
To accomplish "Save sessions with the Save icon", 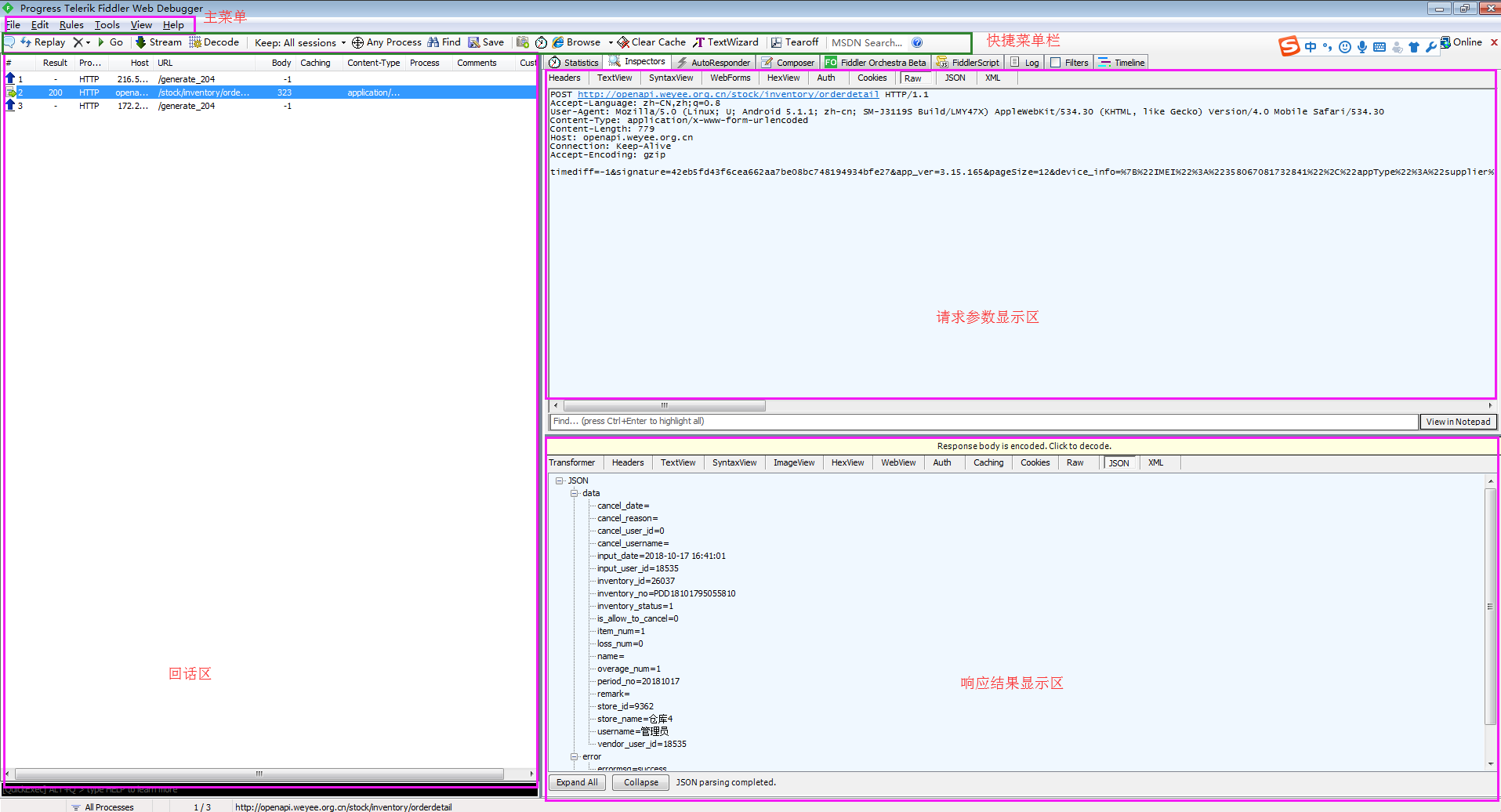I will (x=486, y=42).
